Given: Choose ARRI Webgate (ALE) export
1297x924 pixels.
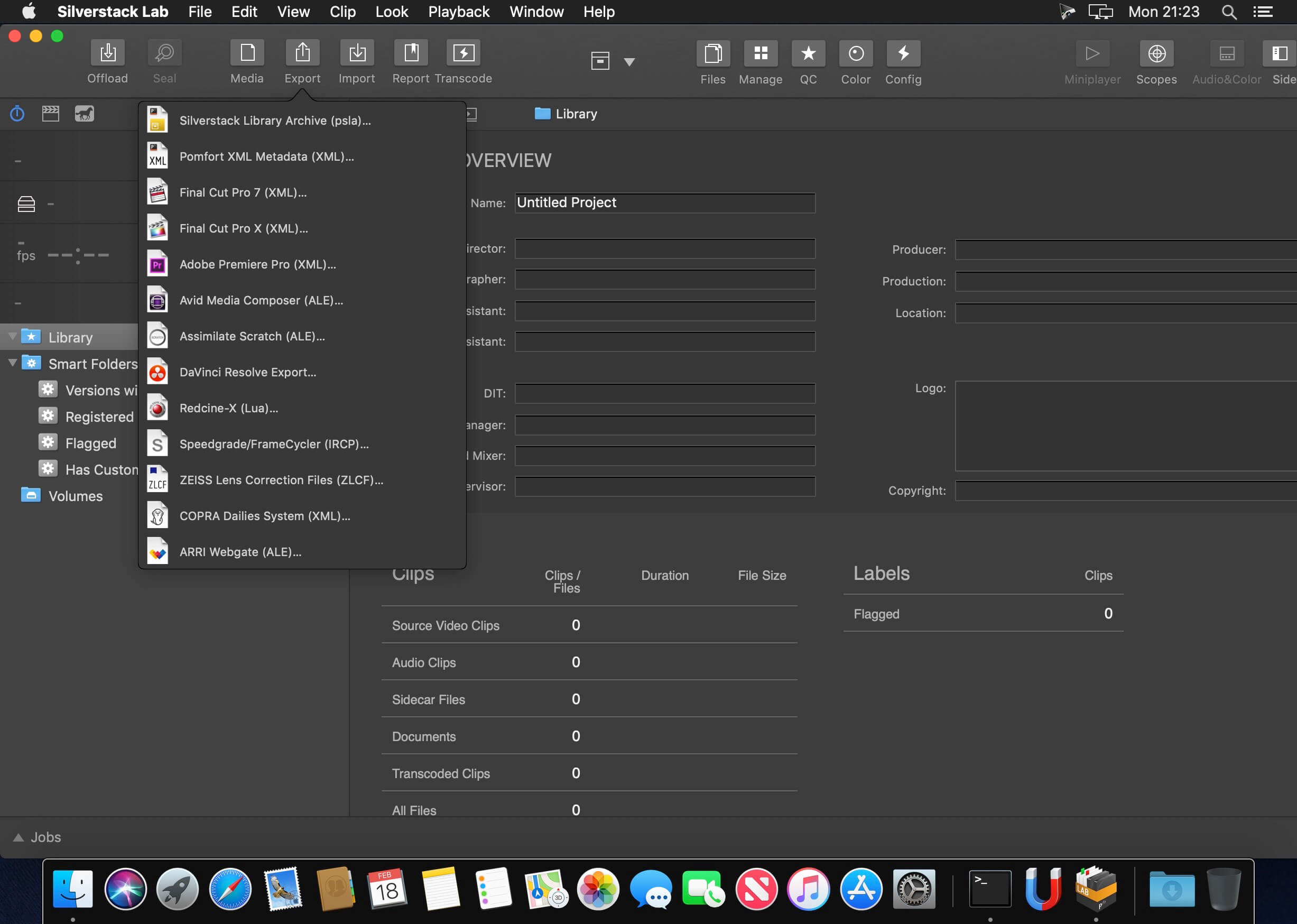Looking at the screenshot, I should 302,552.
